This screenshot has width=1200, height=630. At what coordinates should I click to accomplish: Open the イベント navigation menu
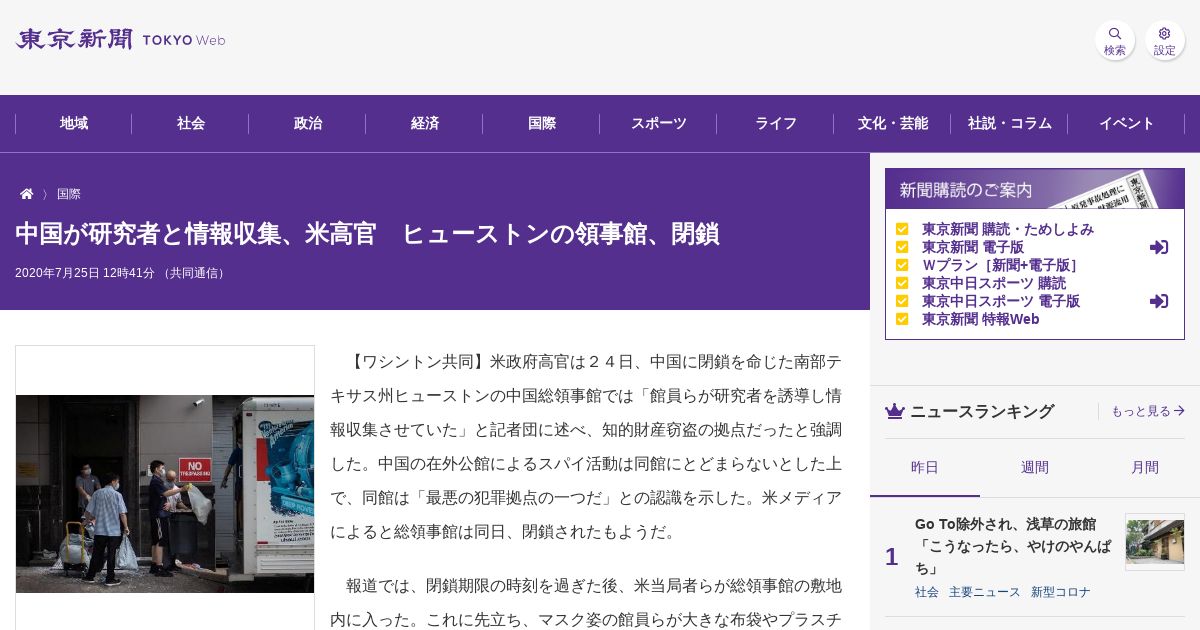[1127, 123]
